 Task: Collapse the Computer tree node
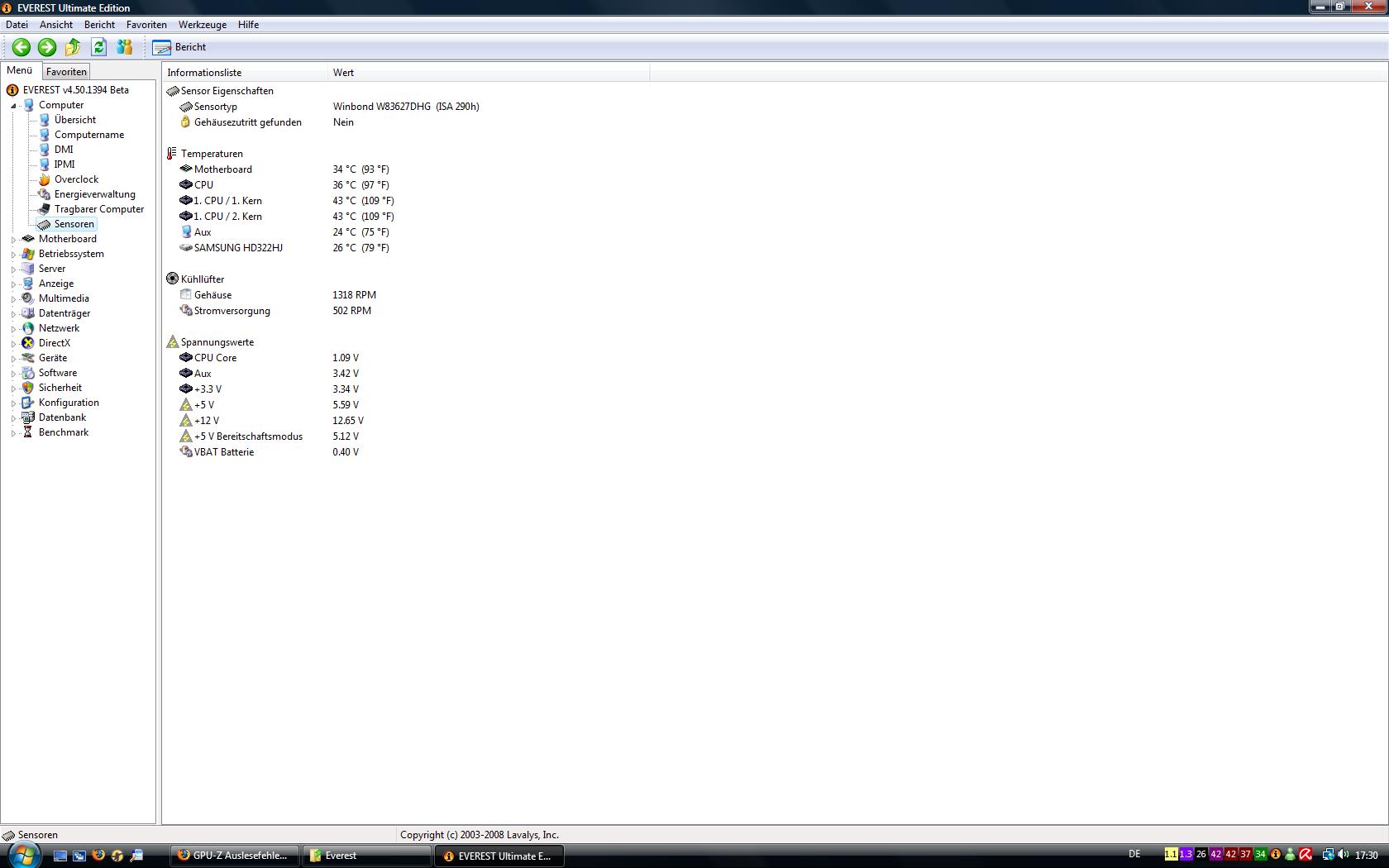[x=14, y=106]
